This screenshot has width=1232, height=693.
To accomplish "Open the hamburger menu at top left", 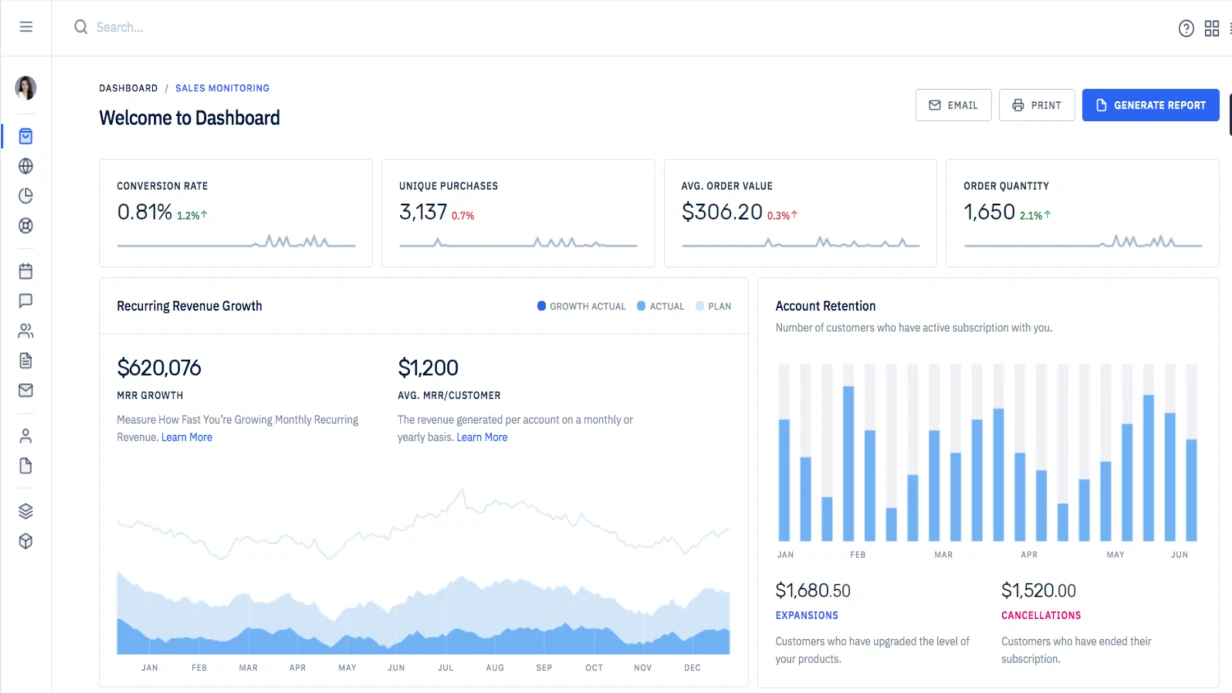I will 26,27.
